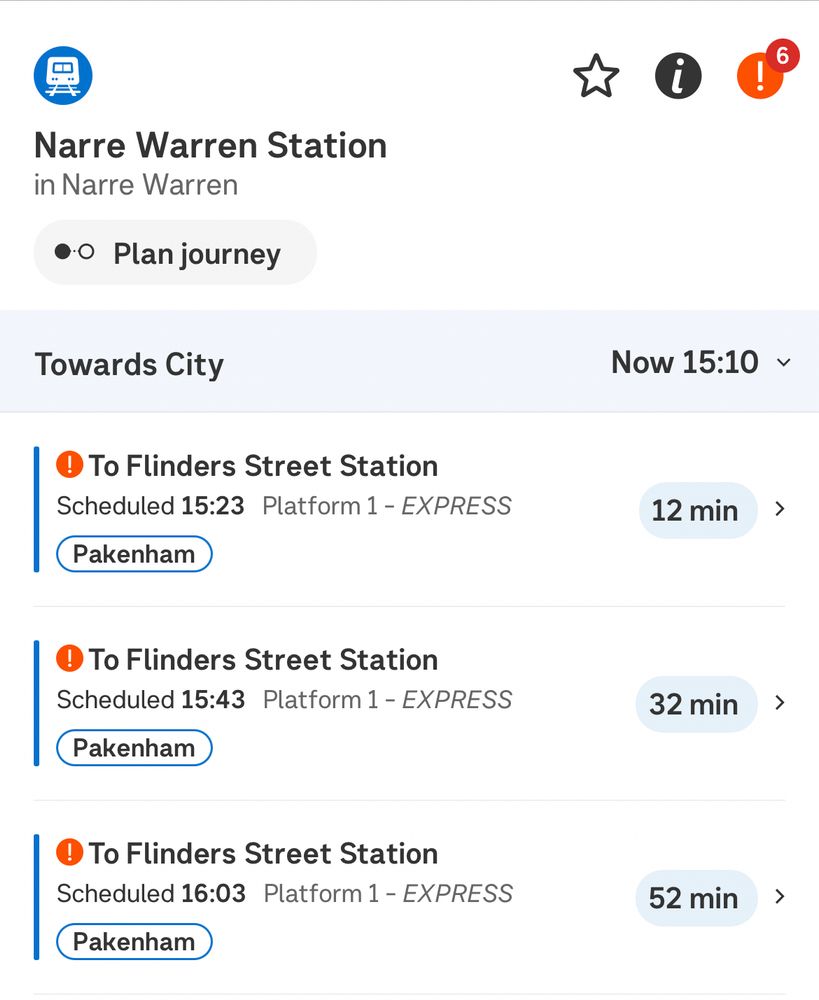This screenshot has height=1000, width=819.
Task: Click the Pakenham tag on the 15:43 service
Action: coord(134,748)
